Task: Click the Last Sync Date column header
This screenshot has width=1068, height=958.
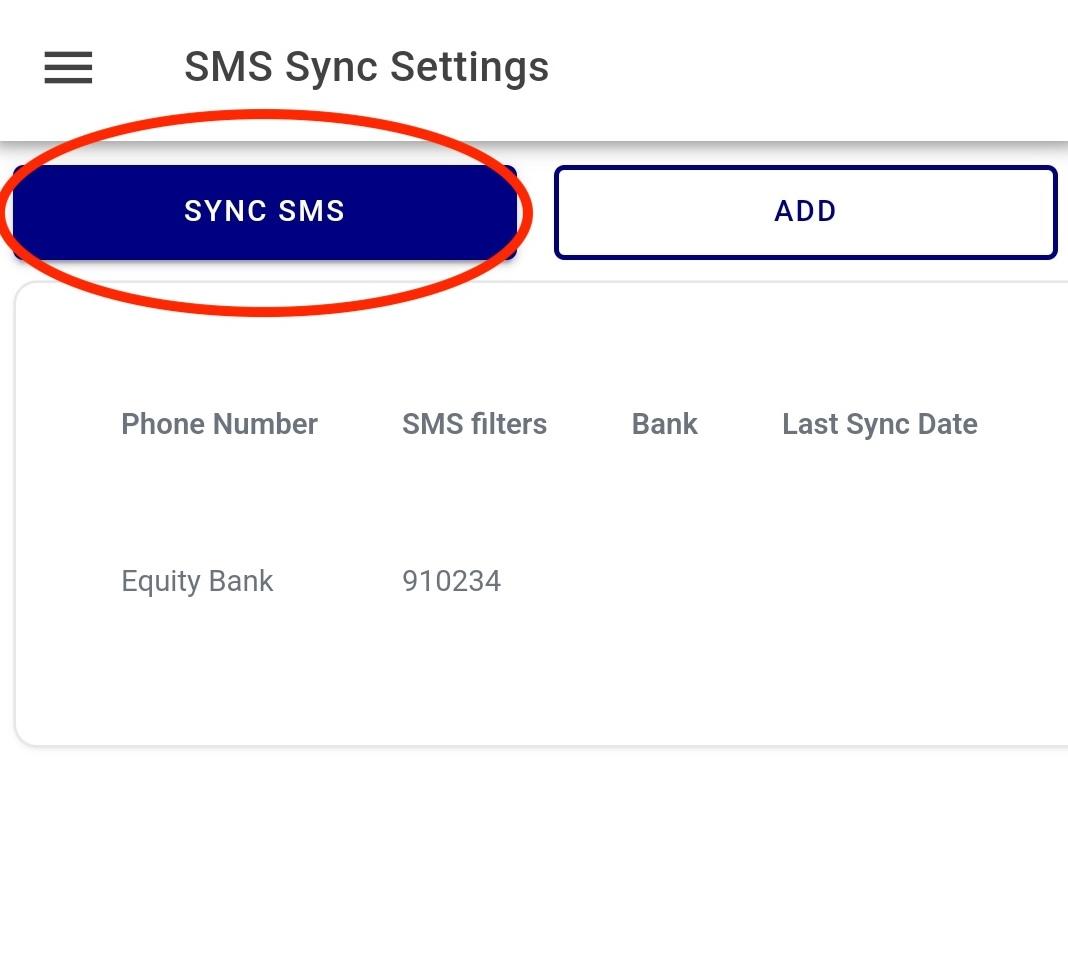Action: click(880, 424)
